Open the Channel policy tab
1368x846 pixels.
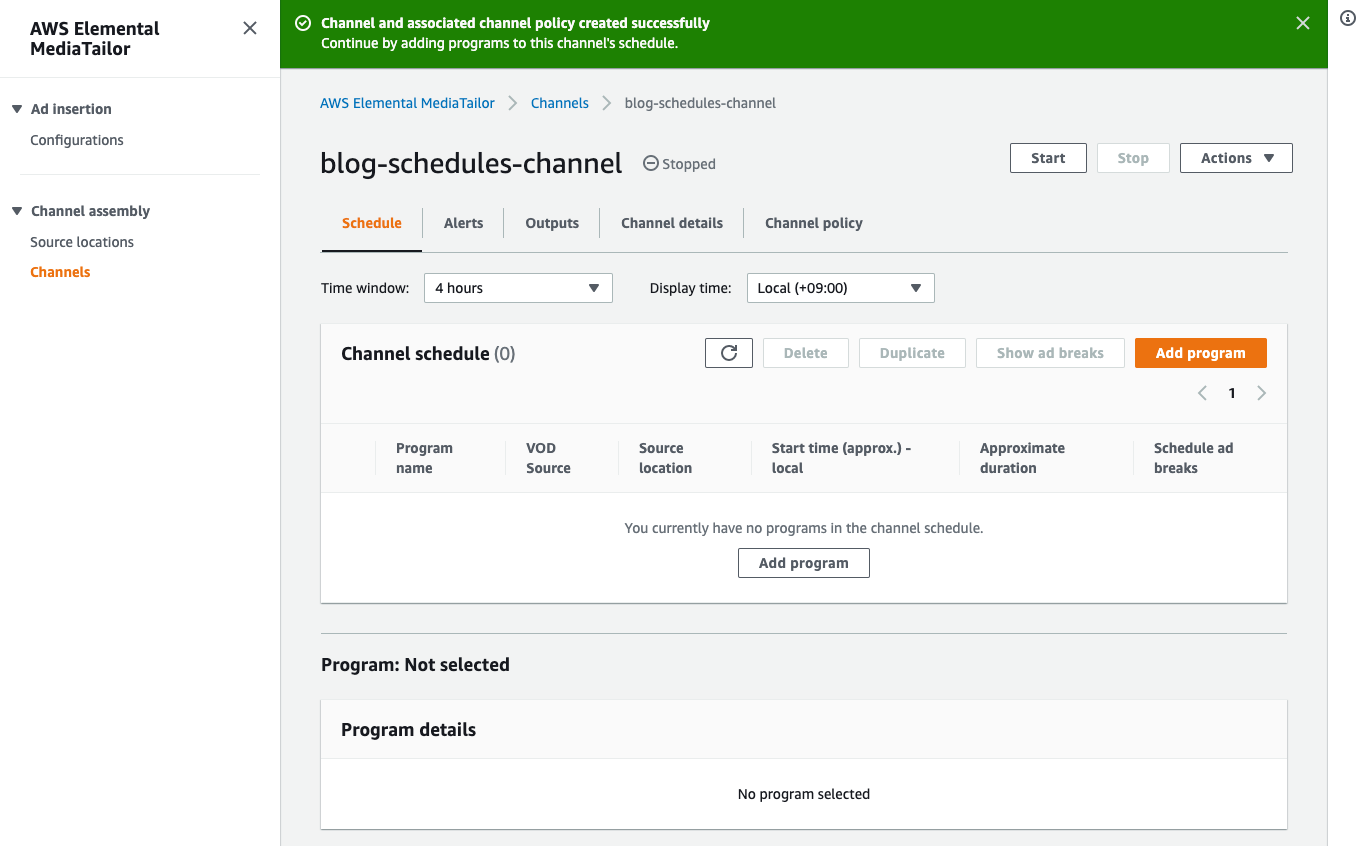(x=813, y=222)
